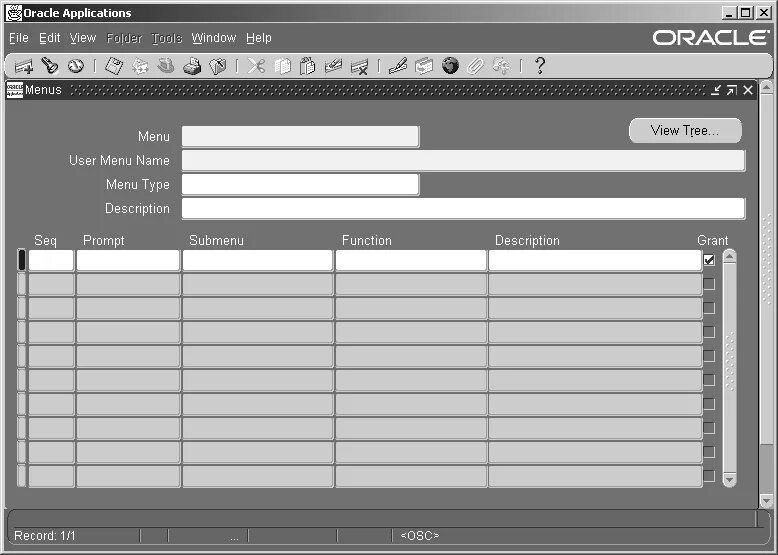778x555 pixels.
Task: Click the active white Submenu cell
Action: [258, 260]
